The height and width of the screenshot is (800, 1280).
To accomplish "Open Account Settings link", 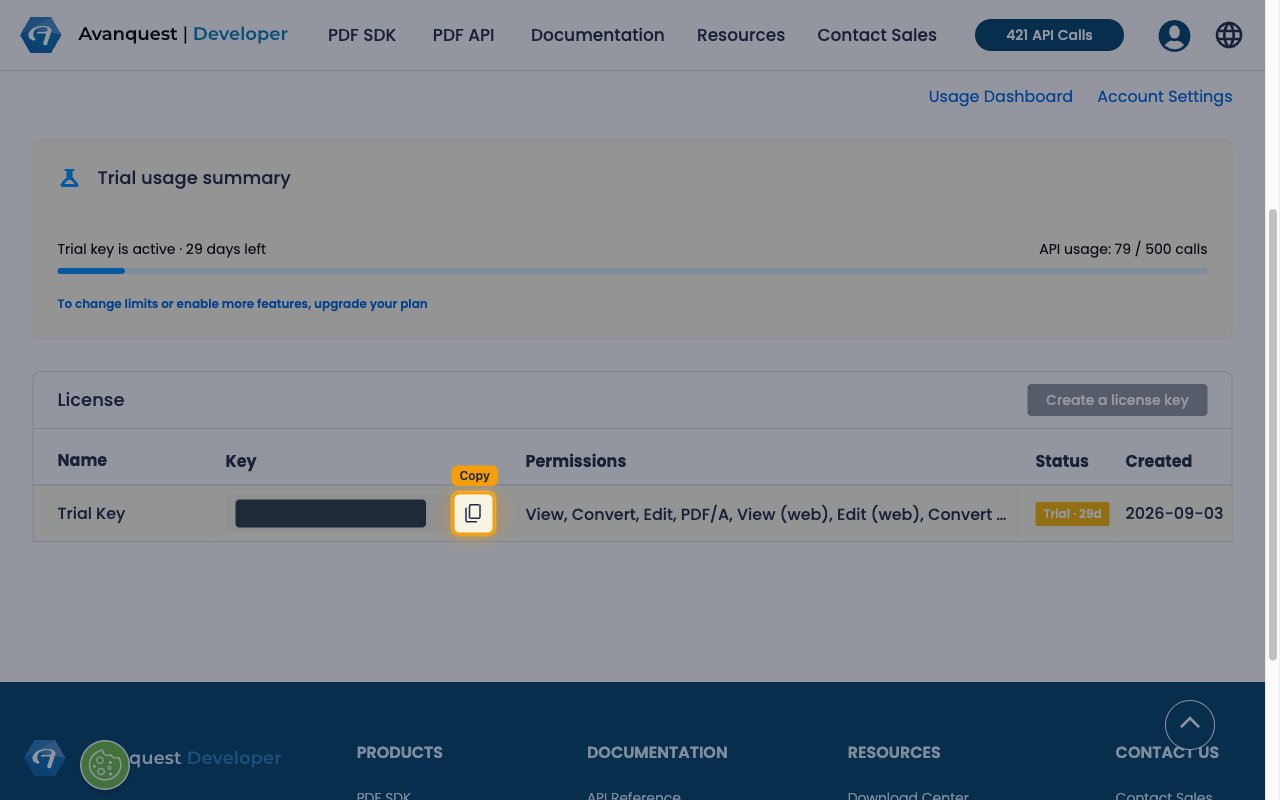I will [x=1164, y=96].
